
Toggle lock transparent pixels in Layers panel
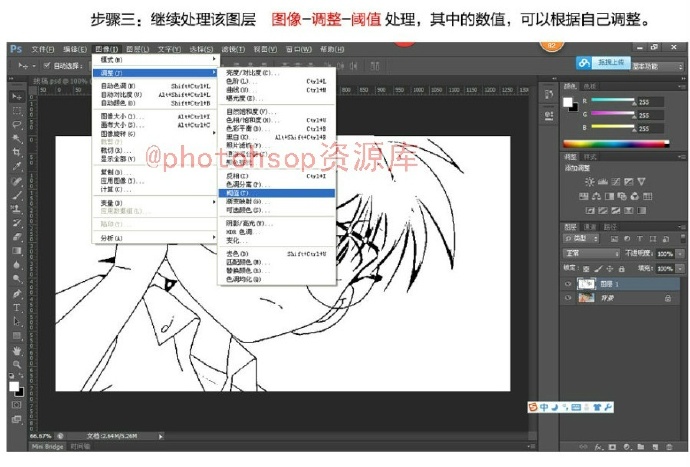point(586,268)
